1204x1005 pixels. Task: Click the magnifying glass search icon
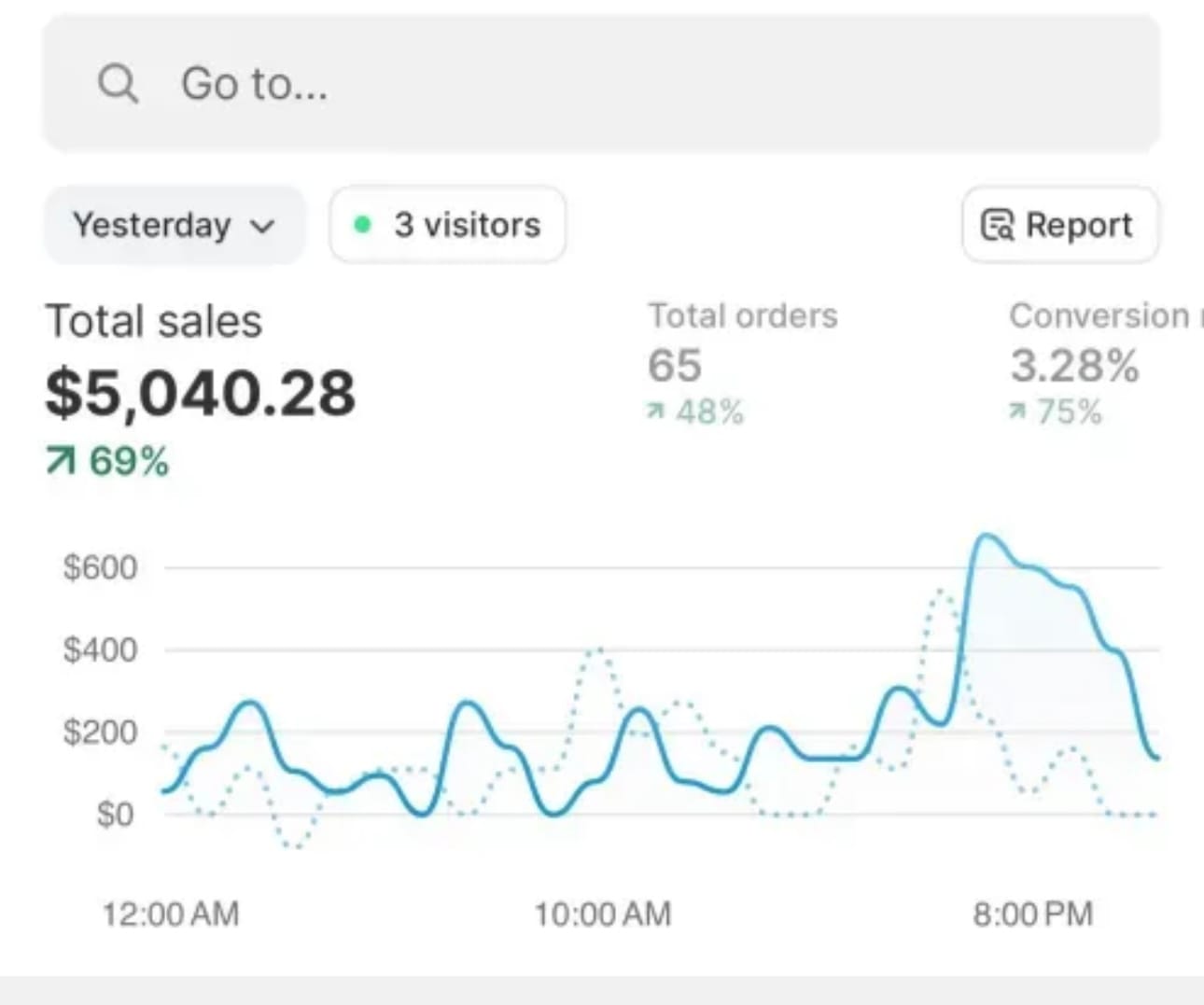tap(119, 84)
